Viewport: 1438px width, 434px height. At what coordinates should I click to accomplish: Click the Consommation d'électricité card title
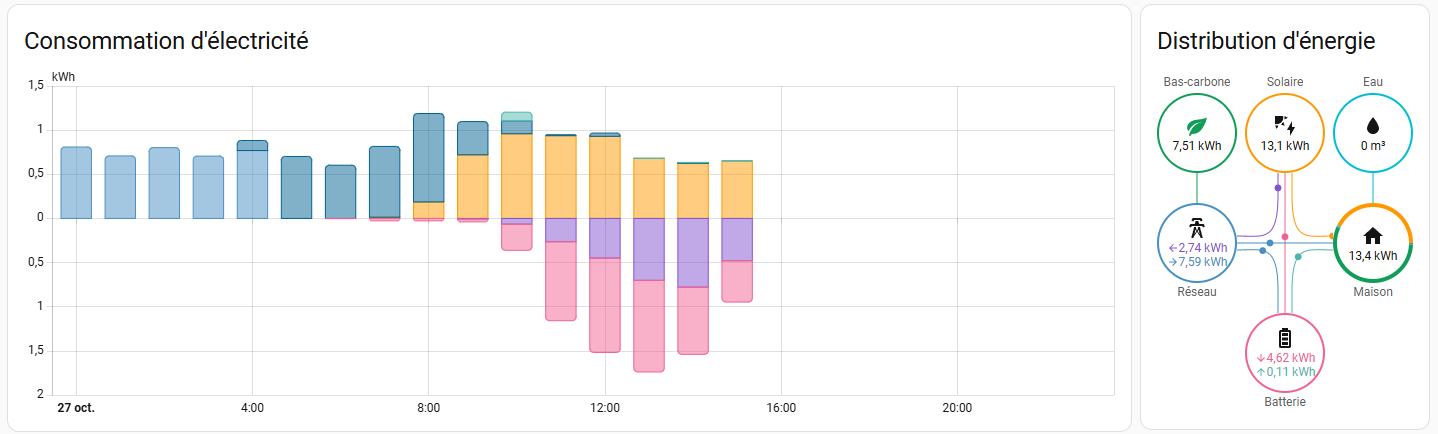click(166, 41)
